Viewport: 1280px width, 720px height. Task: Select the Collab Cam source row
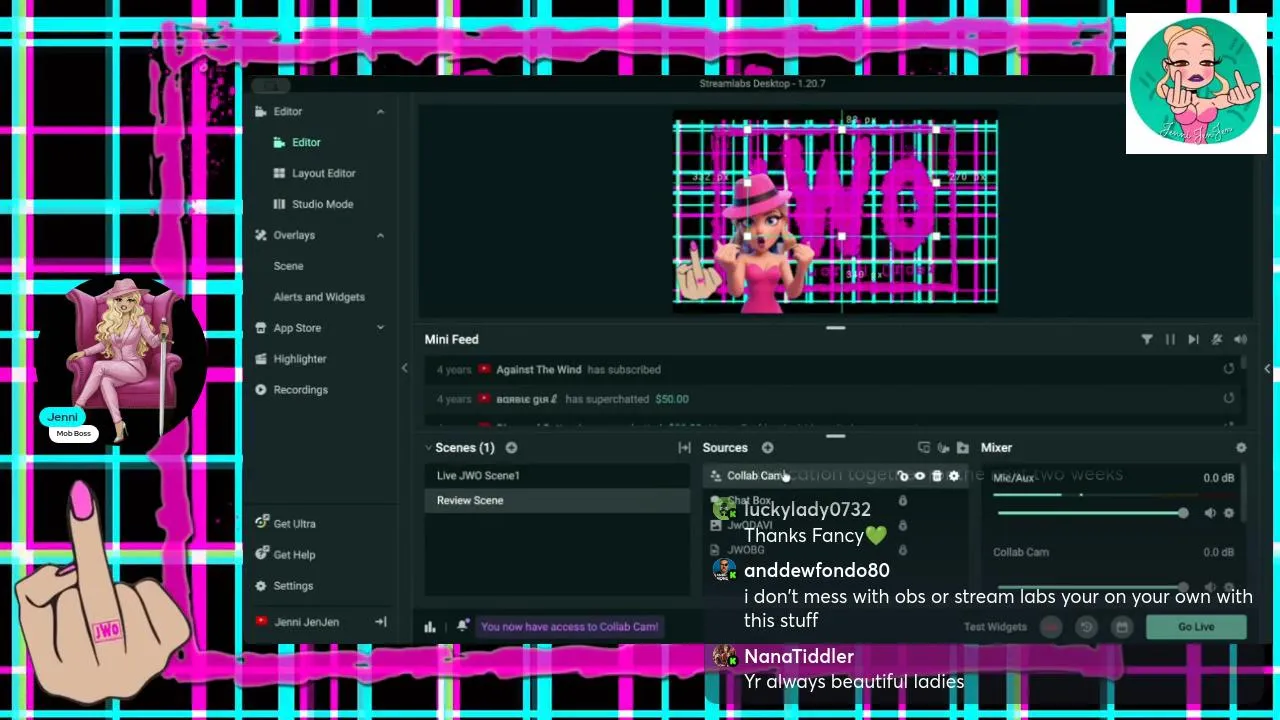pos(835,476)
